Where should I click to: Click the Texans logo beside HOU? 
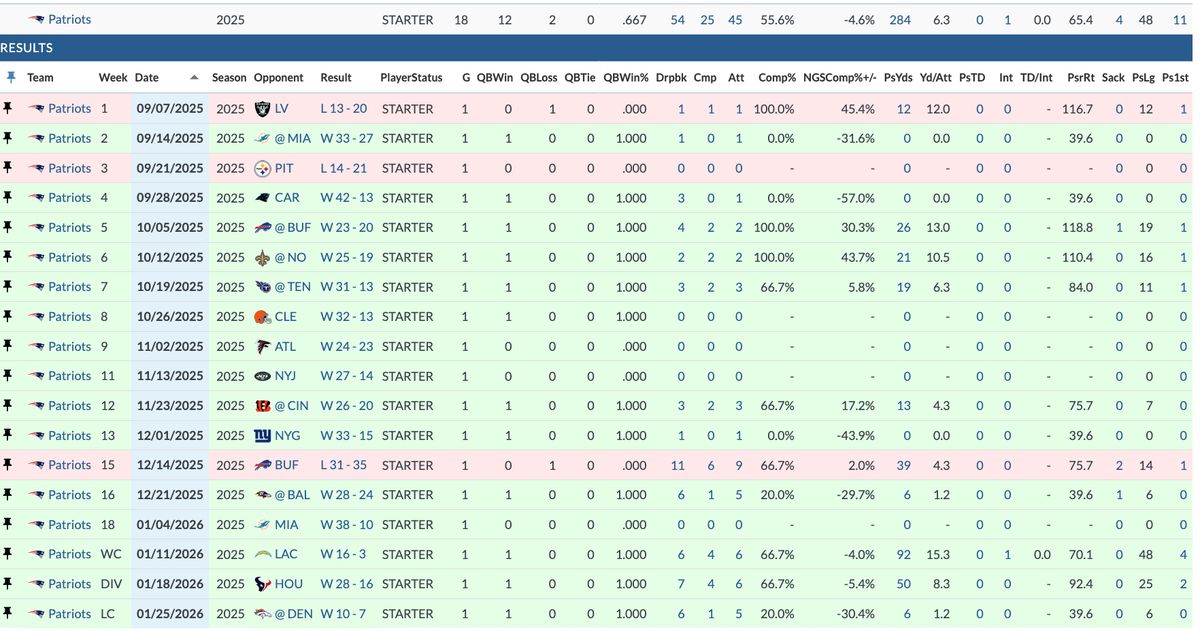(263, 584)
